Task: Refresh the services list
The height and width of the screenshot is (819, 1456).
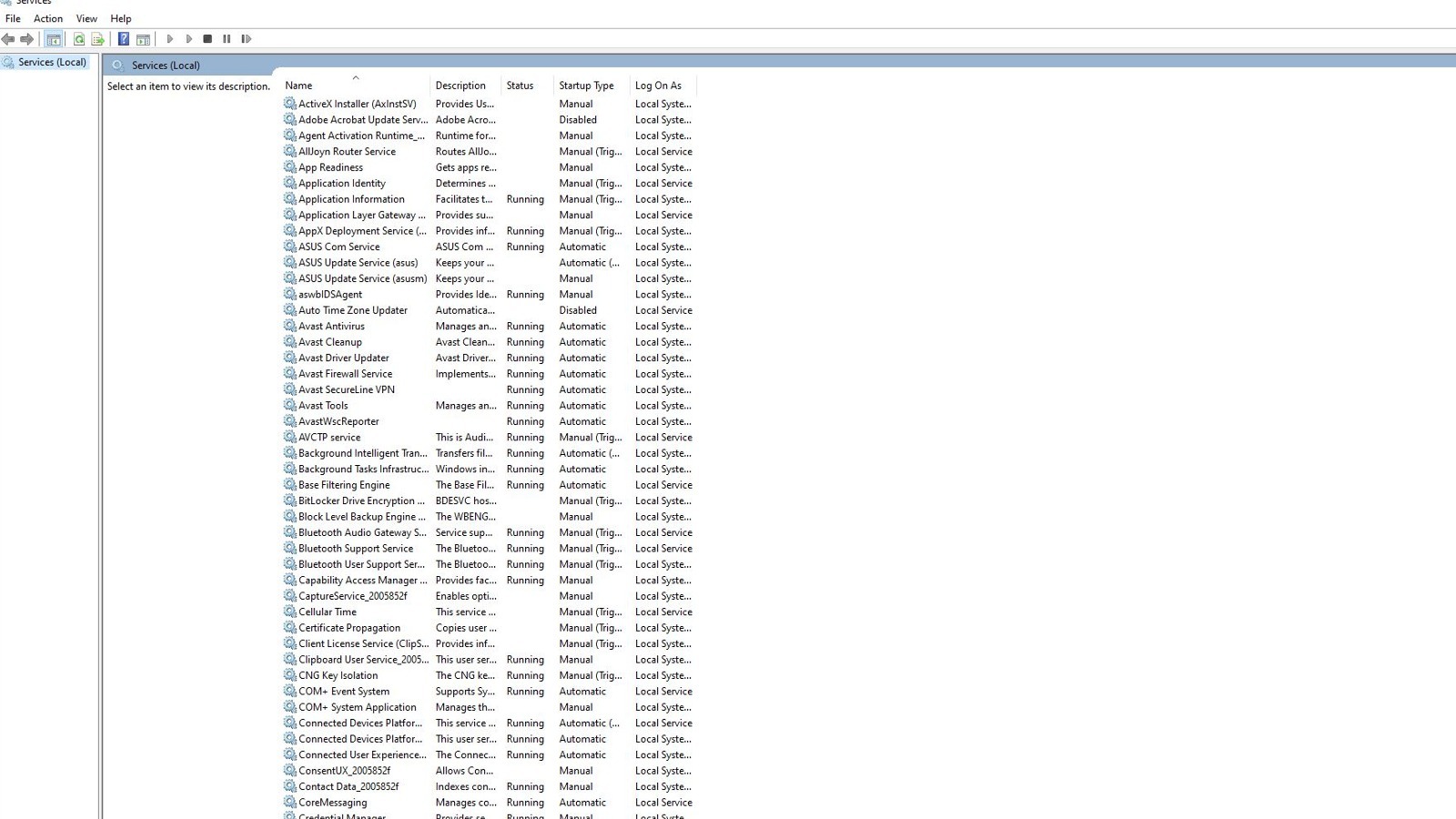Action: (78, 38)
